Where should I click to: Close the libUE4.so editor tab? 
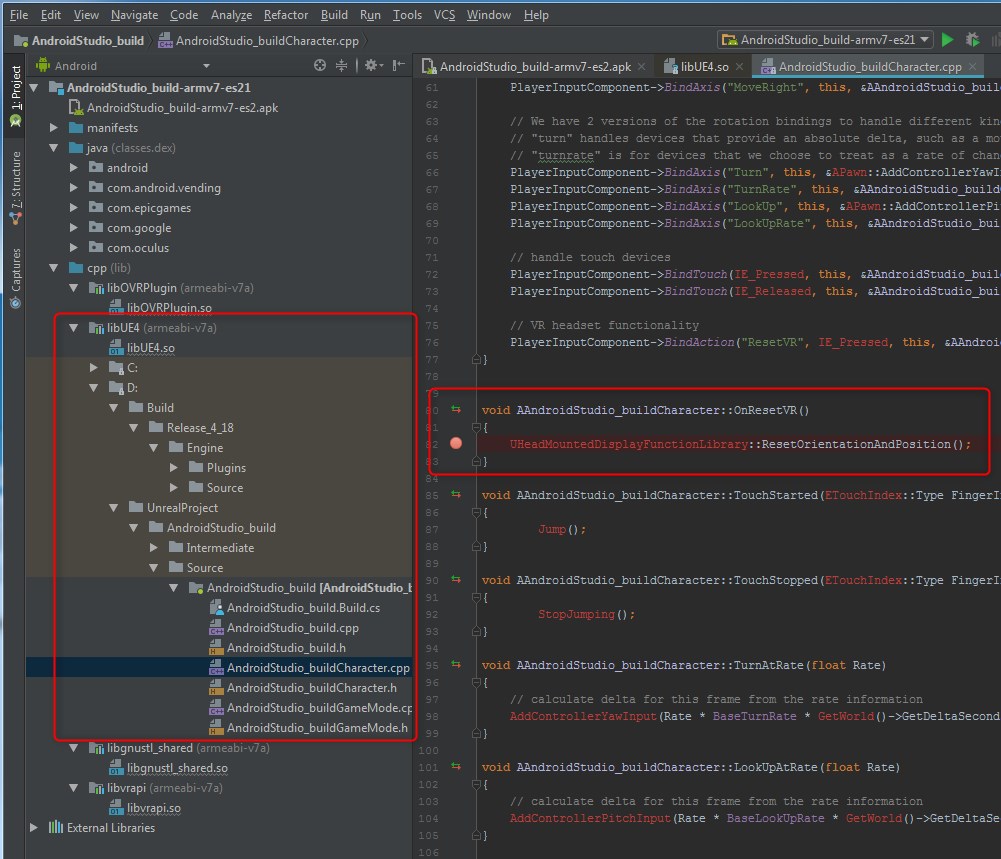pyautogui.click(x=739, y=66)
